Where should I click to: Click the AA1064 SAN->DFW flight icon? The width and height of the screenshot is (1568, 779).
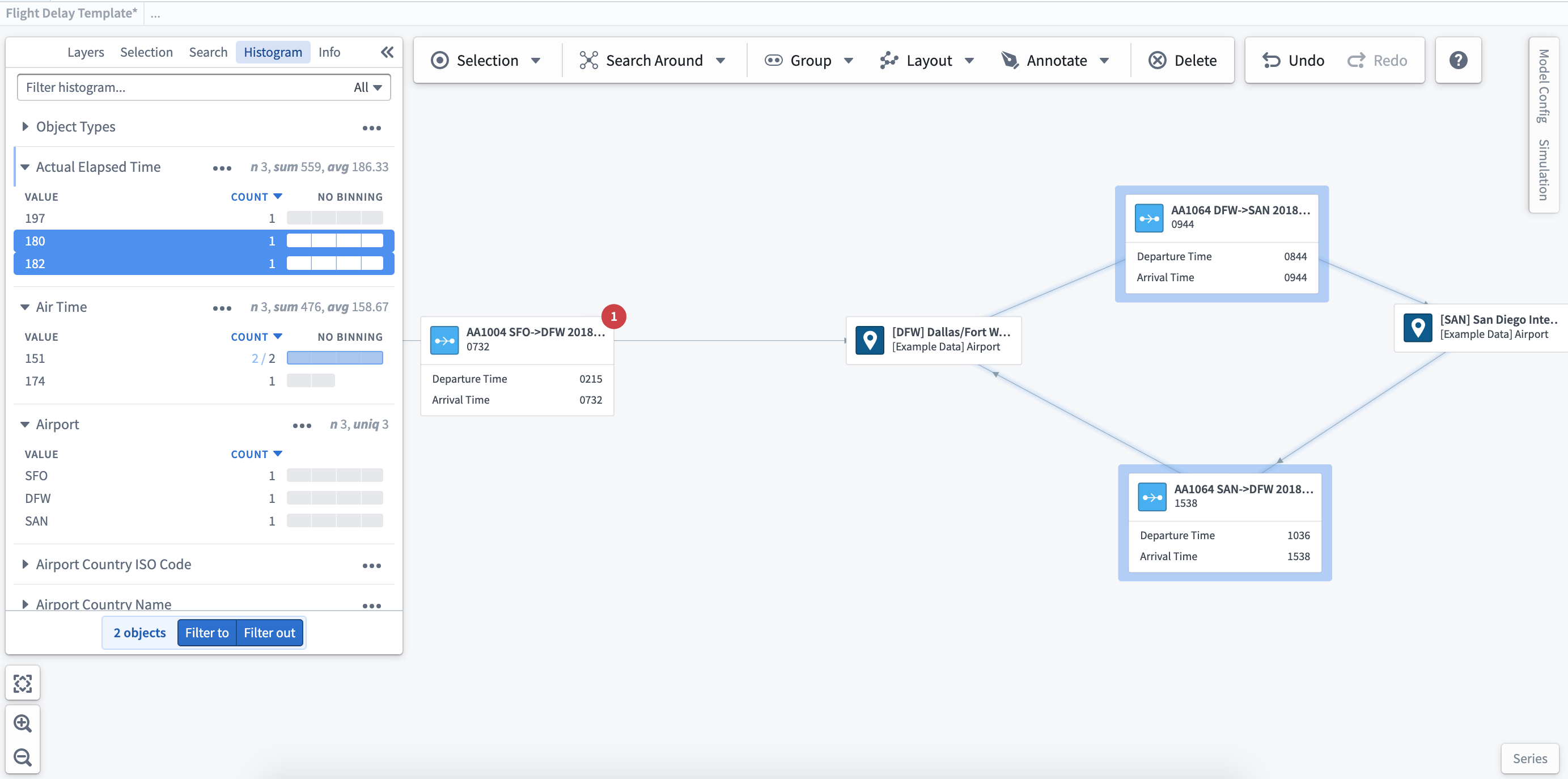[x=1152, y=497]
